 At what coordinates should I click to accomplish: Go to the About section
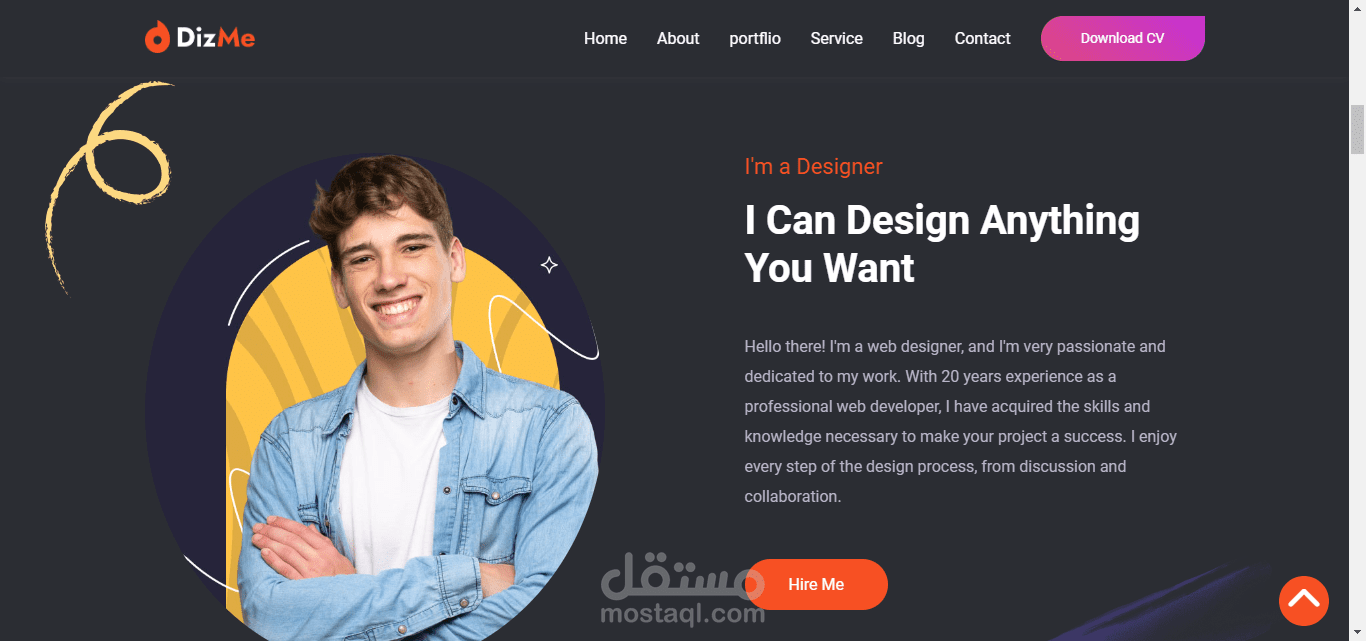tap(678, 38)
